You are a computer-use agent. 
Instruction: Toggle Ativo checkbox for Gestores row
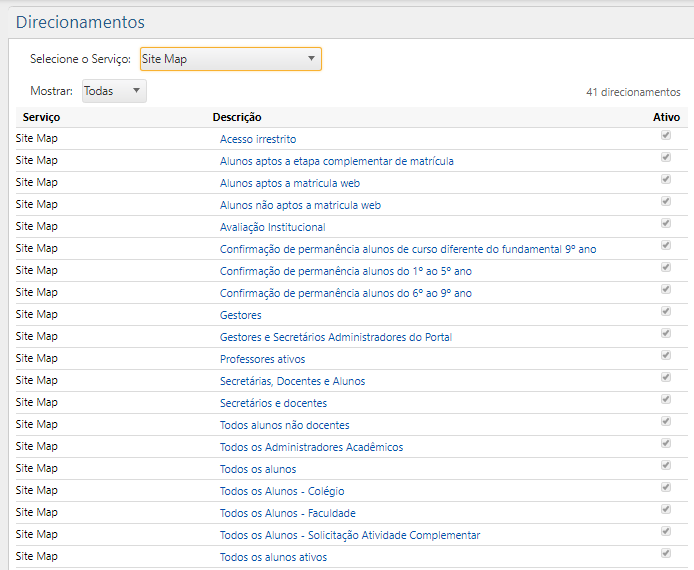[665, 311]
